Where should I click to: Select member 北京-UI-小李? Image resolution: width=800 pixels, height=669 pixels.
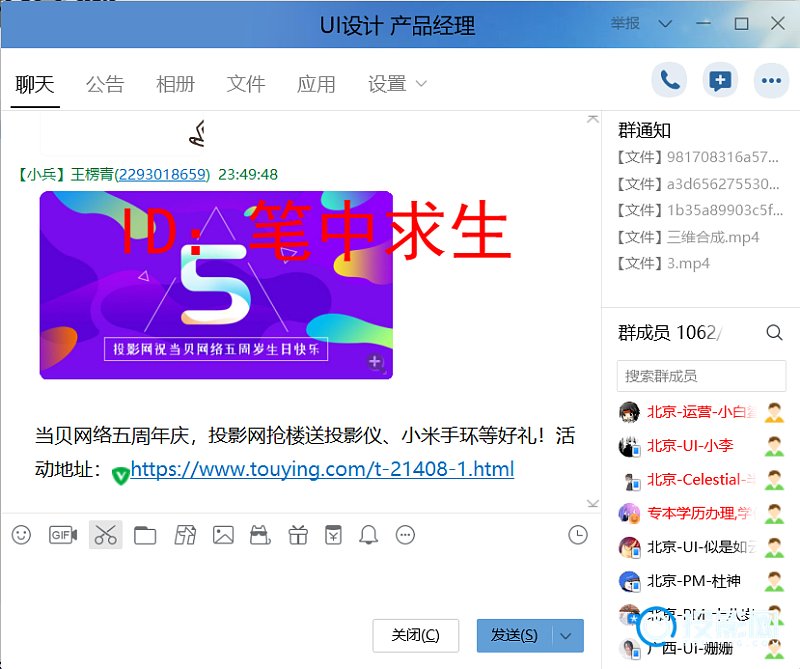click(x=690, y=446)
